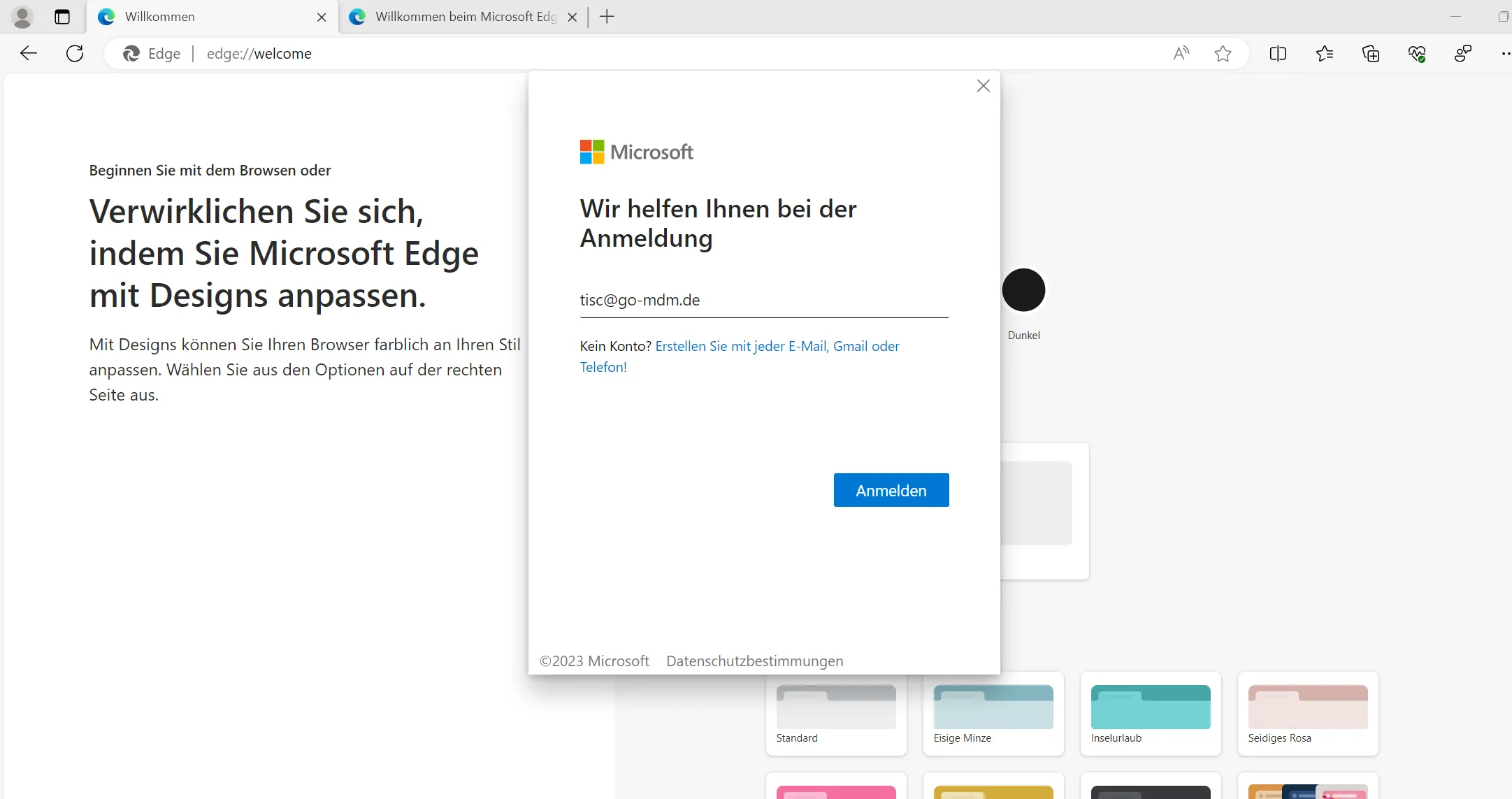Viewport: 1512px width, 799px height.
Task: Reload the current page
Action: pos(75,53)
